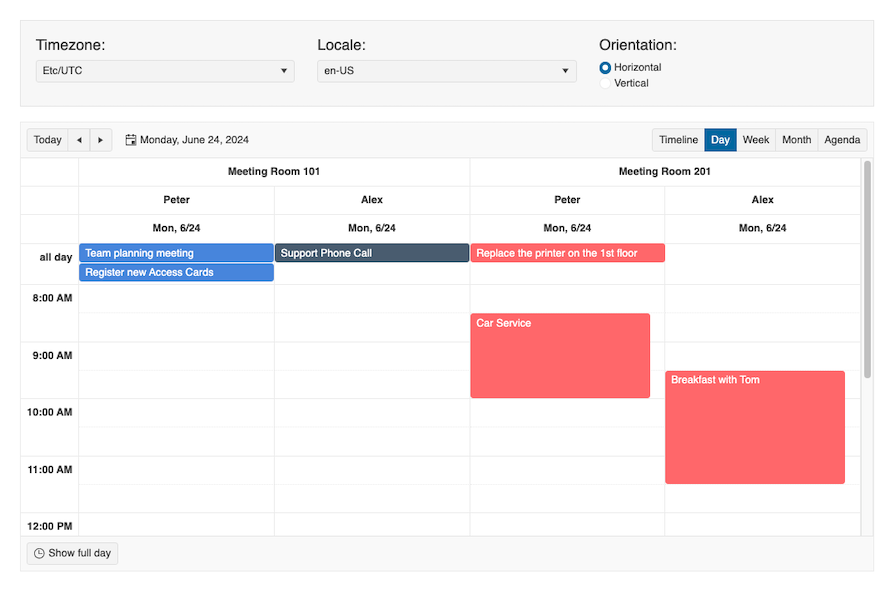Viewport: 895px width, 594px height.
Task: Click the Today button
Action: tap(47, 139)
